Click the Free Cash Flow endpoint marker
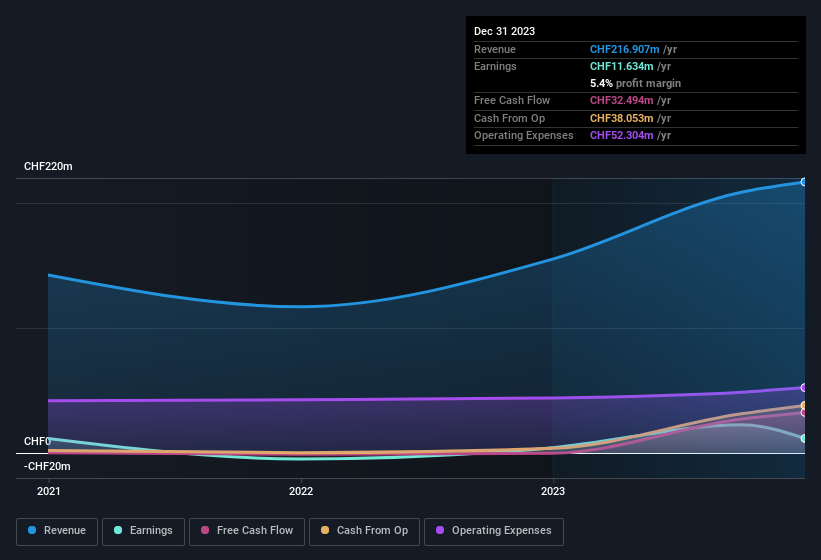Viewport: 821px width, 560px height. pos(803,412)
